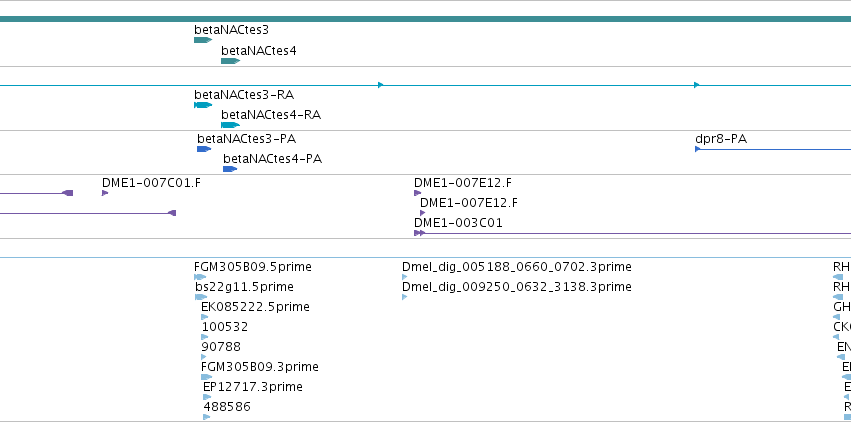Click the EK085222.5prime label

pos(255,307)
